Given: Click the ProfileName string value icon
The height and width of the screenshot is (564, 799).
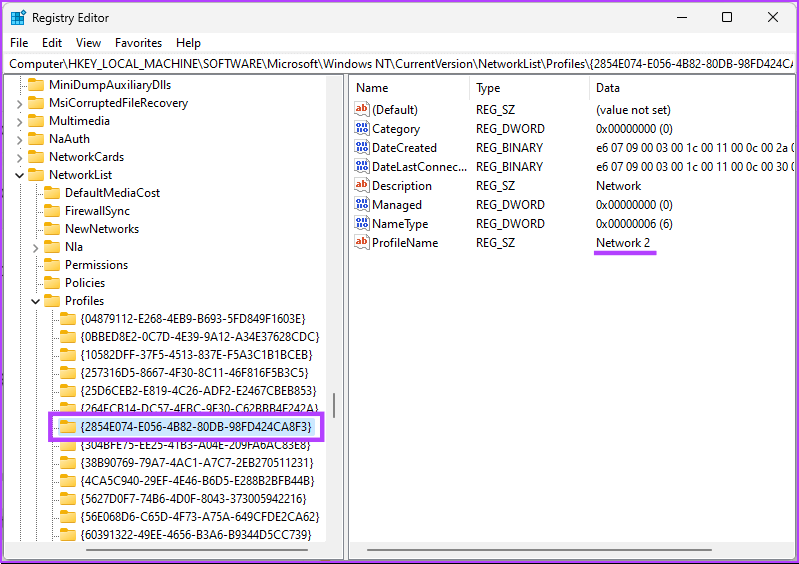Looking at the screenshot, I should (362, 243).
